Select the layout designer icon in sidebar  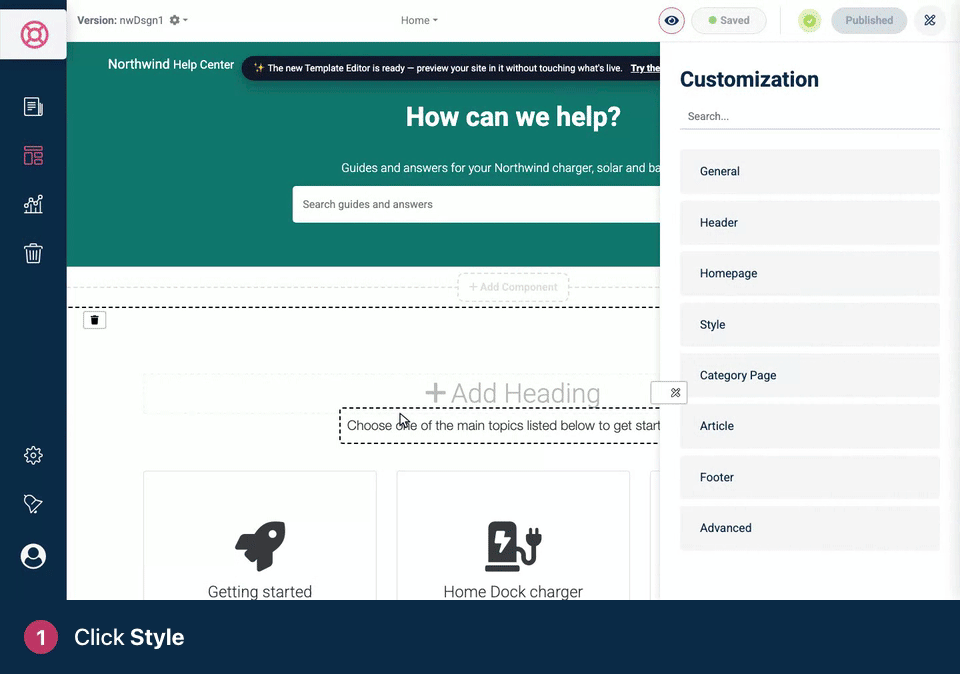tap(33, 155)
